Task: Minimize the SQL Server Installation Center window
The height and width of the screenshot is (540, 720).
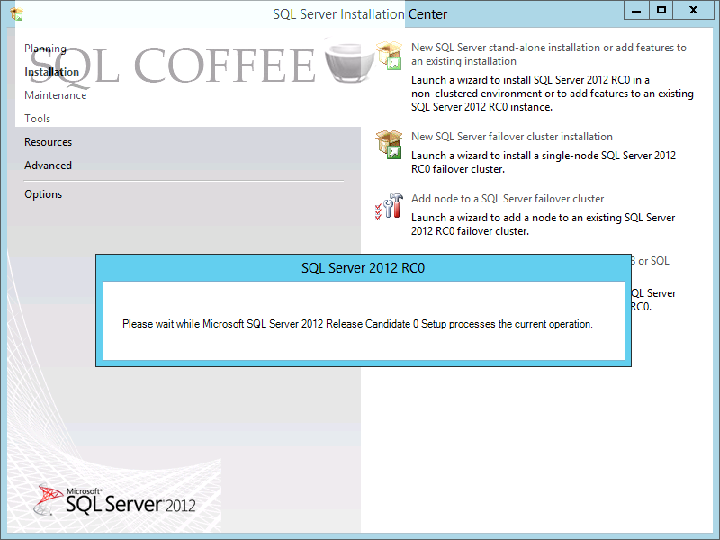Action: [636, 11]
